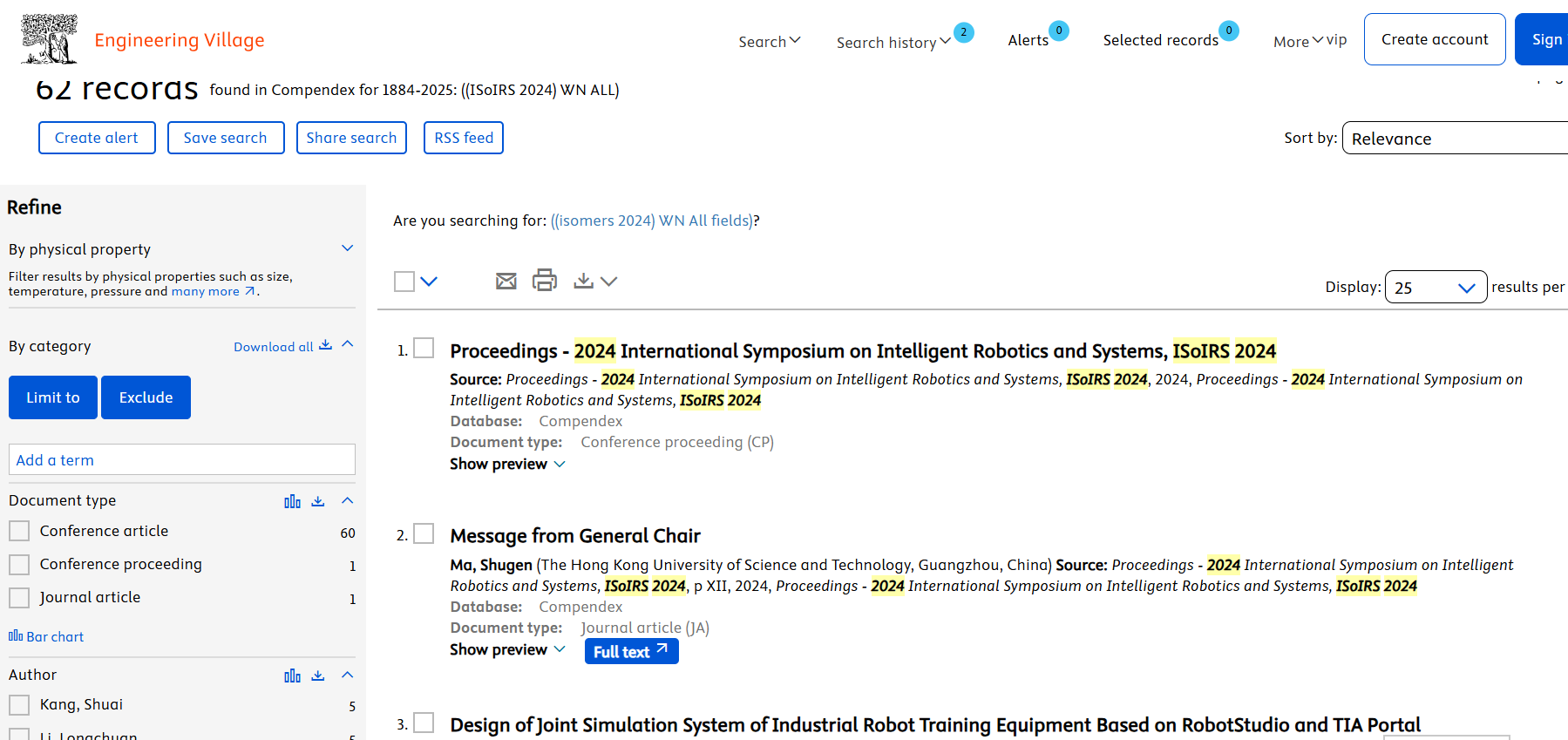Click the email results envelope icon
This screenshot has width=1568, height=740.
[506, 281]
